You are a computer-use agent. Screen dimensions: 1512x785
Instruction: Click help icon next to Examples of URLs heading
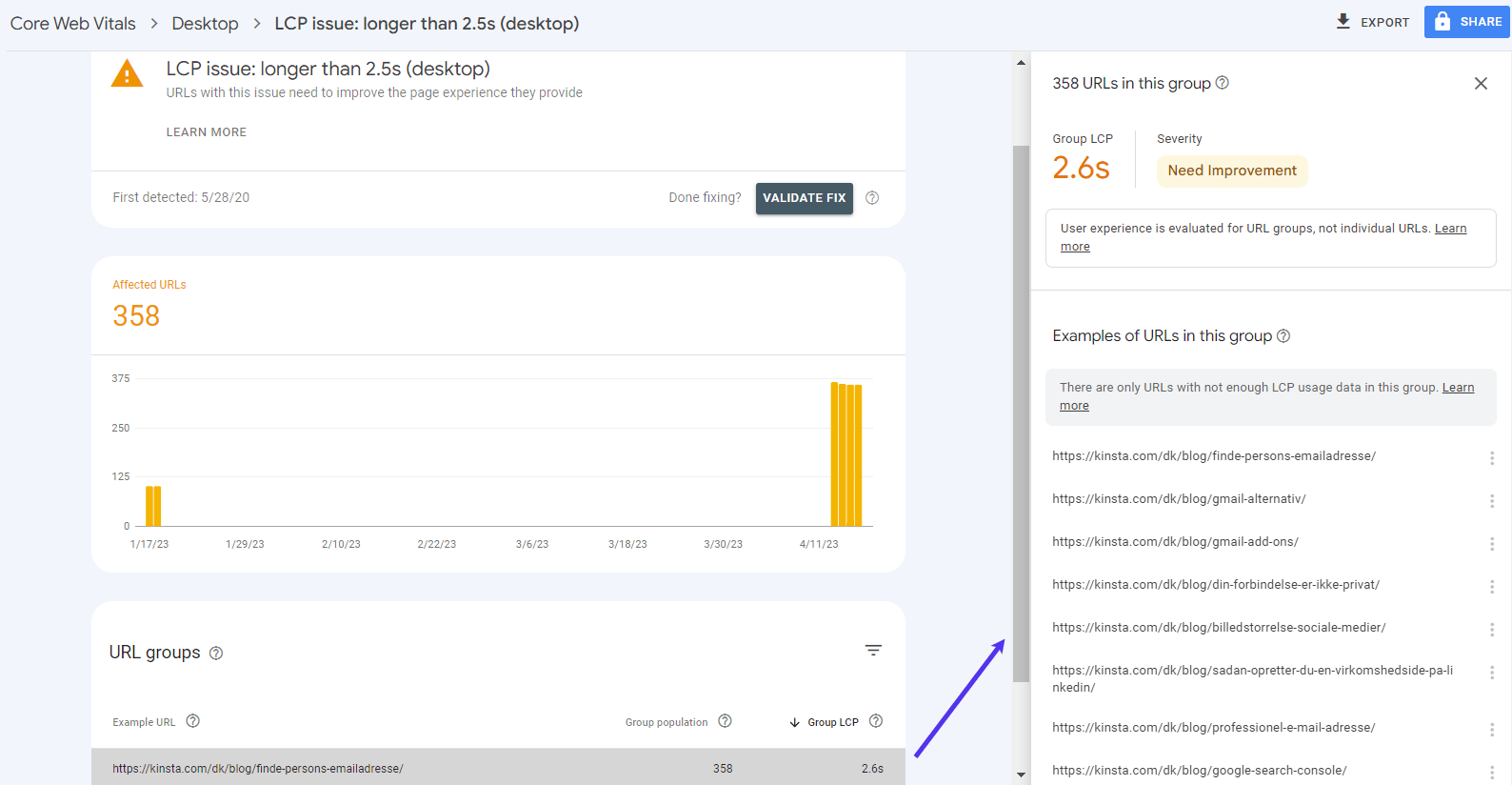(x=1283, y=336)
